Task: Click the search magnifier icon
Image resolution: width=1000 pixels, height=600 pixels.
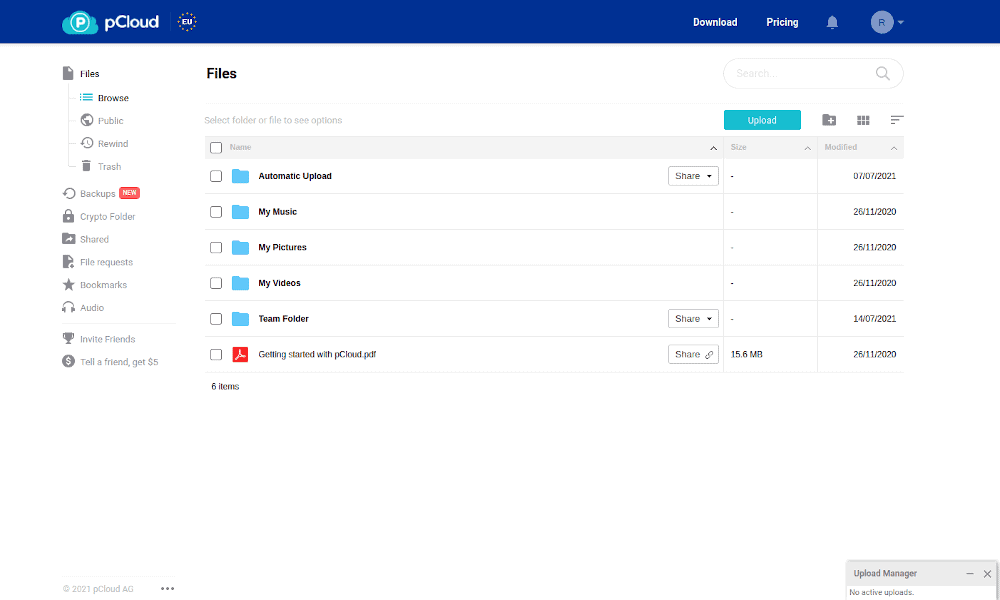Action: tap(883, 73)
